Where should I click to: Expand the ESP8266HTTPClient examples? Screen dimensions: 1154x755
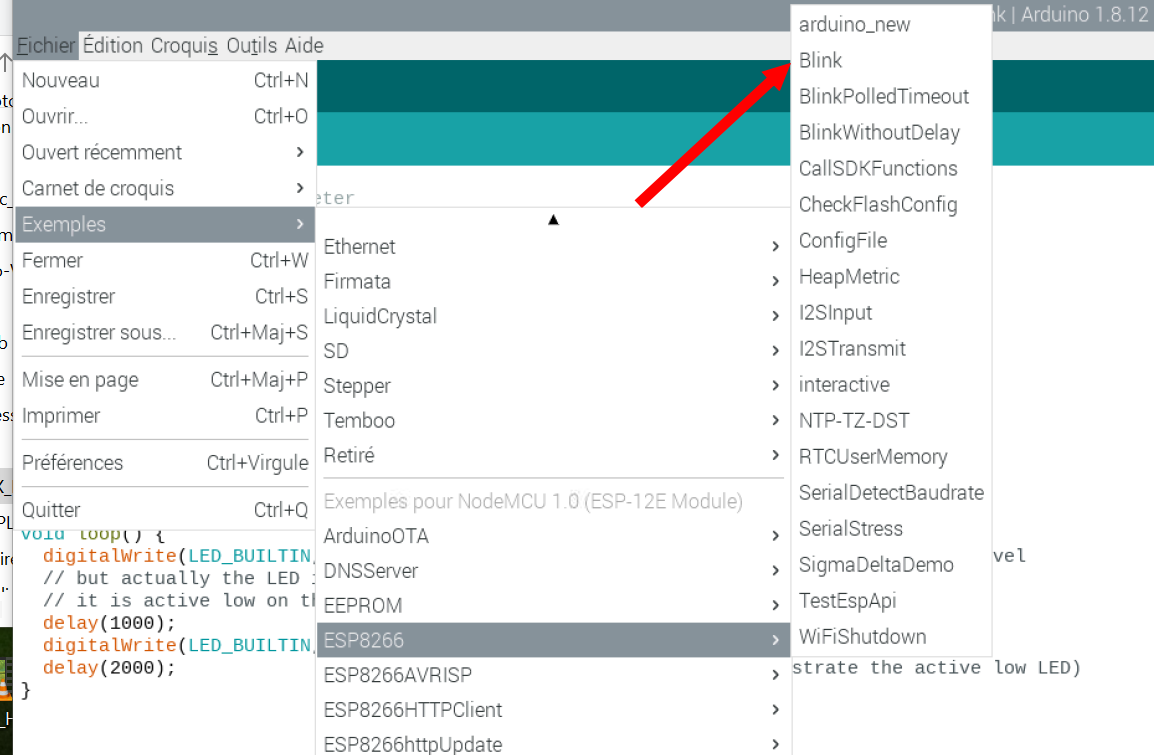coord(553,709)
